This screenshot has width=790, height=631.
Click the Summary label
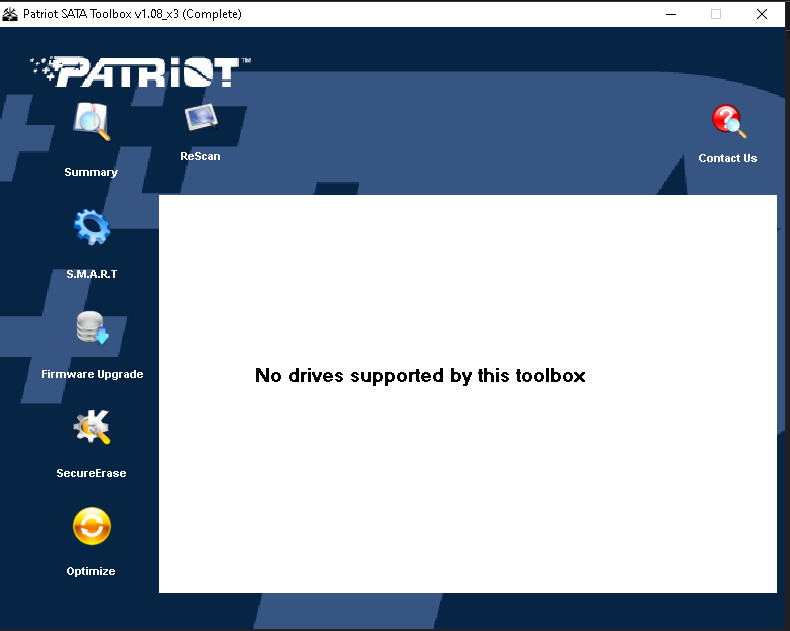pyautogui.click(x=91, y=172)
